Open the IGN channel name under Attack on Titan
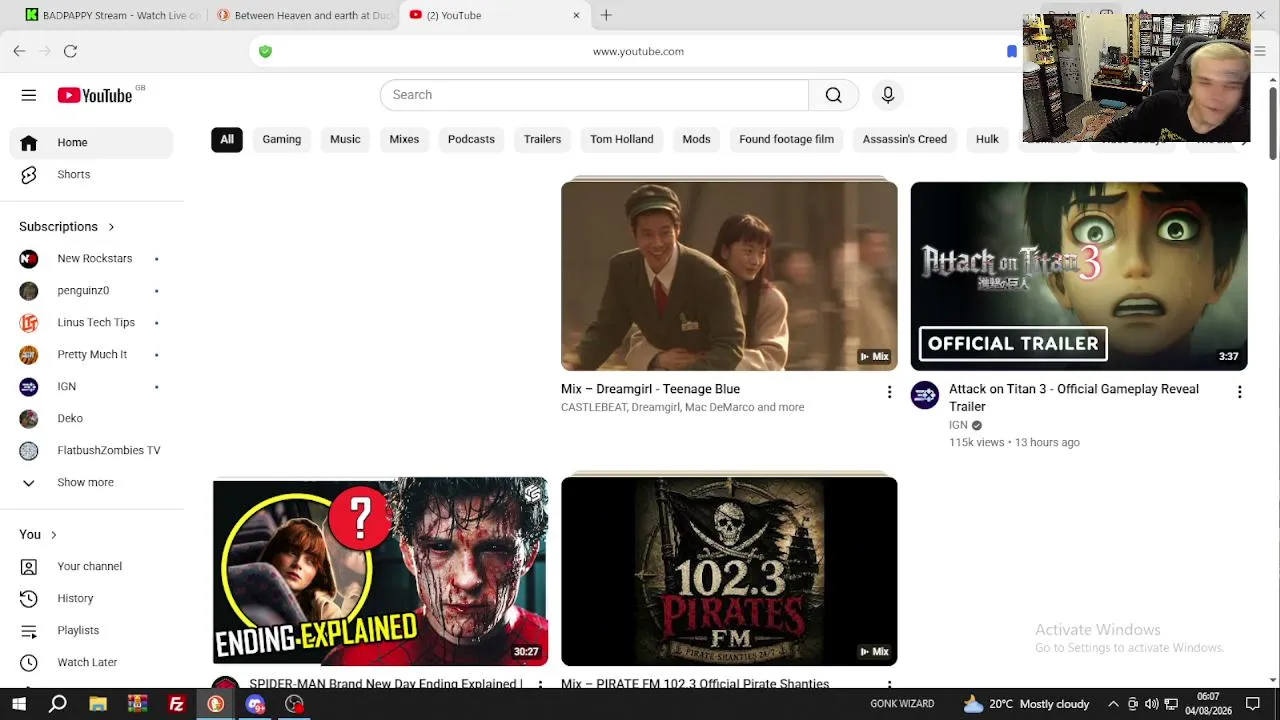The image size is (1280, 720). [958, 425]
